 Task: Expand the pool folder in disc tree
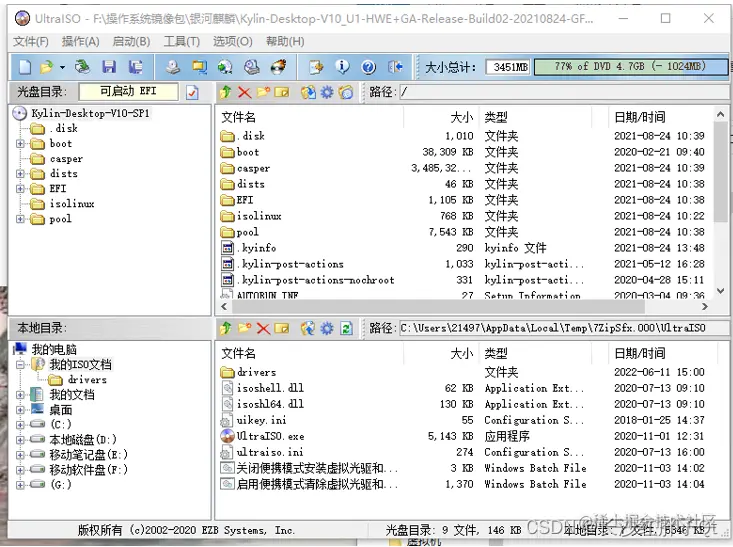coord(20,219)
